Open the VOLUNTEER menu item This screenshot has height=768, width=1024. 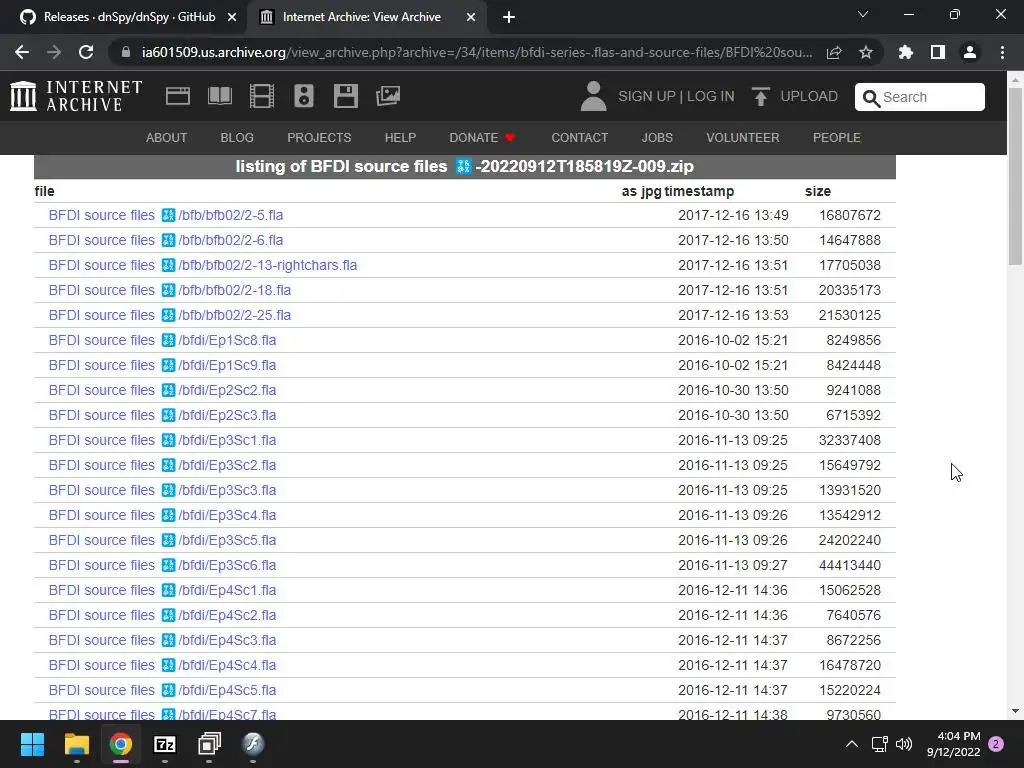point(743,138)
